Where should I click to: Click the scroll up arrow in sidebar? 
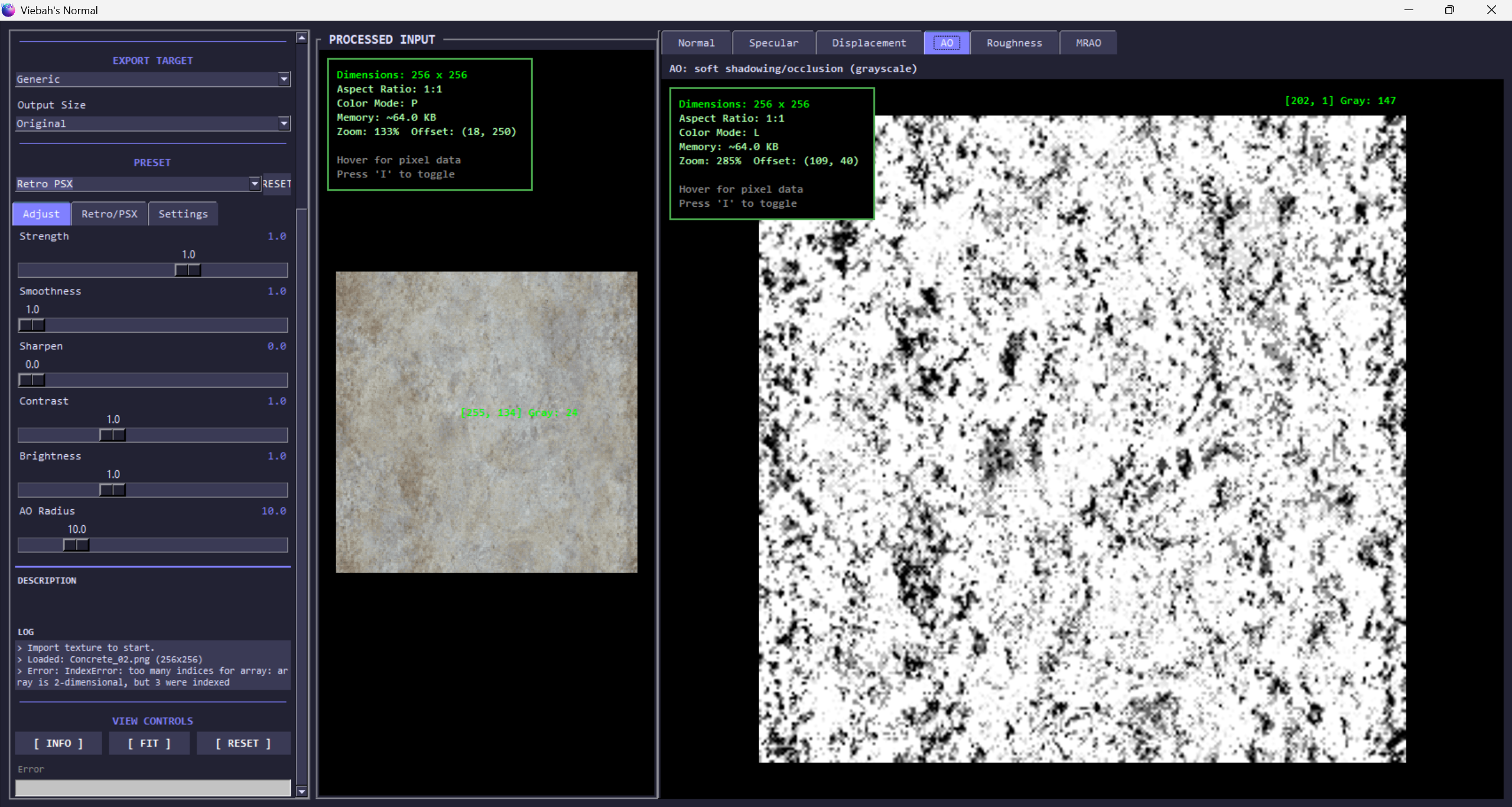[301, 38]
